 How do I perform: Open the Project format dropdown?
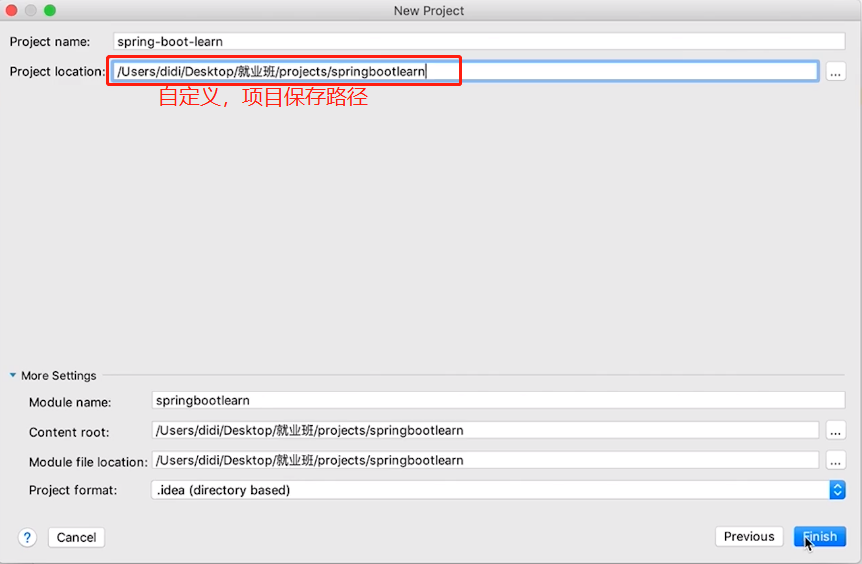pyautogui.click(x=837, y=490)
